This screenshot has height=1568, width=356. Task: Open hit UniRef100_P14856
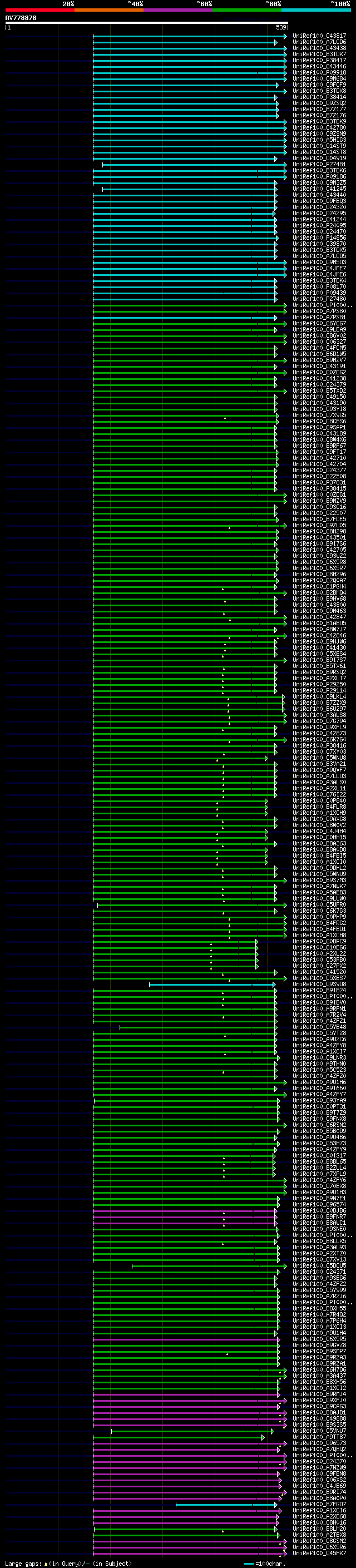(x=319, y=238)
